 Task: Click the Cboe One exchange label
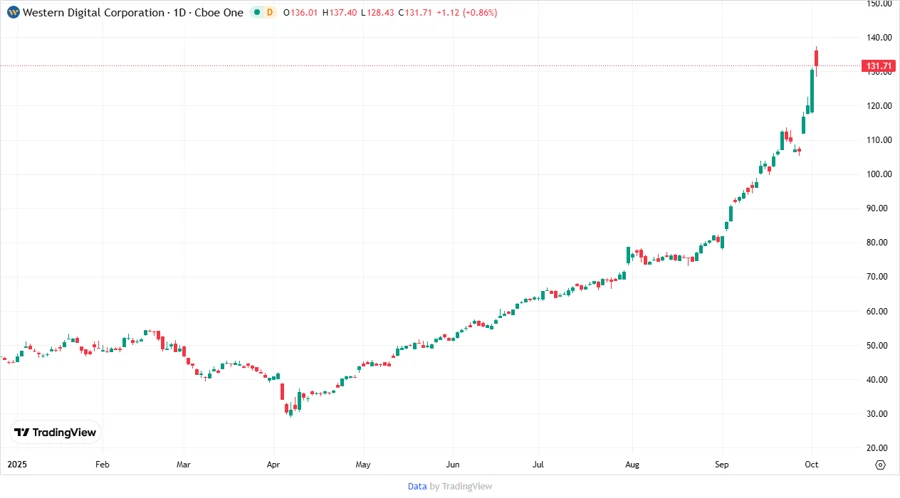(x=220, y=13)
